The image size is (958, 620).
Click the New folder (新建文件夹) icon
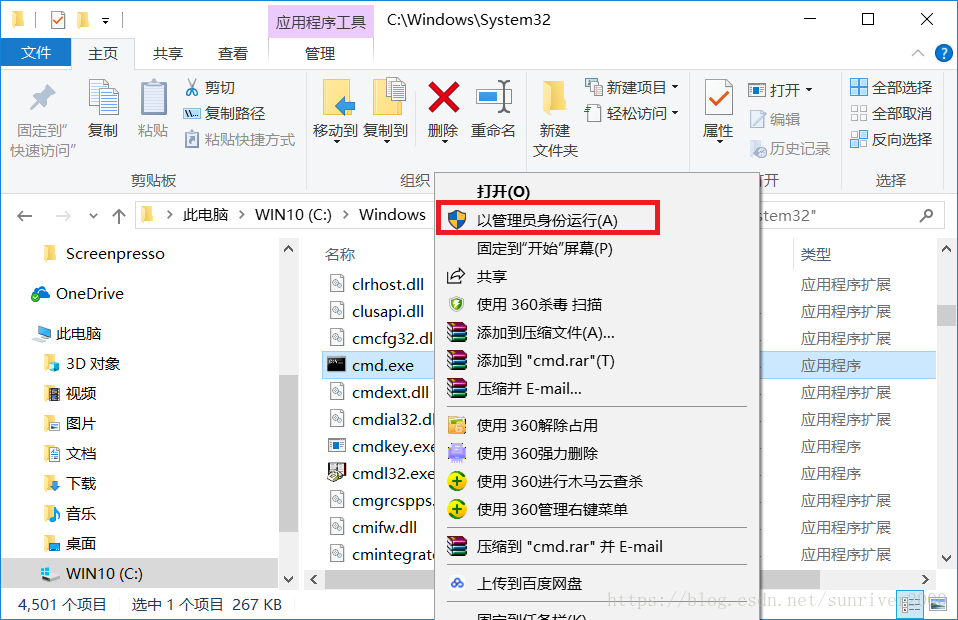tap(555, 98)
